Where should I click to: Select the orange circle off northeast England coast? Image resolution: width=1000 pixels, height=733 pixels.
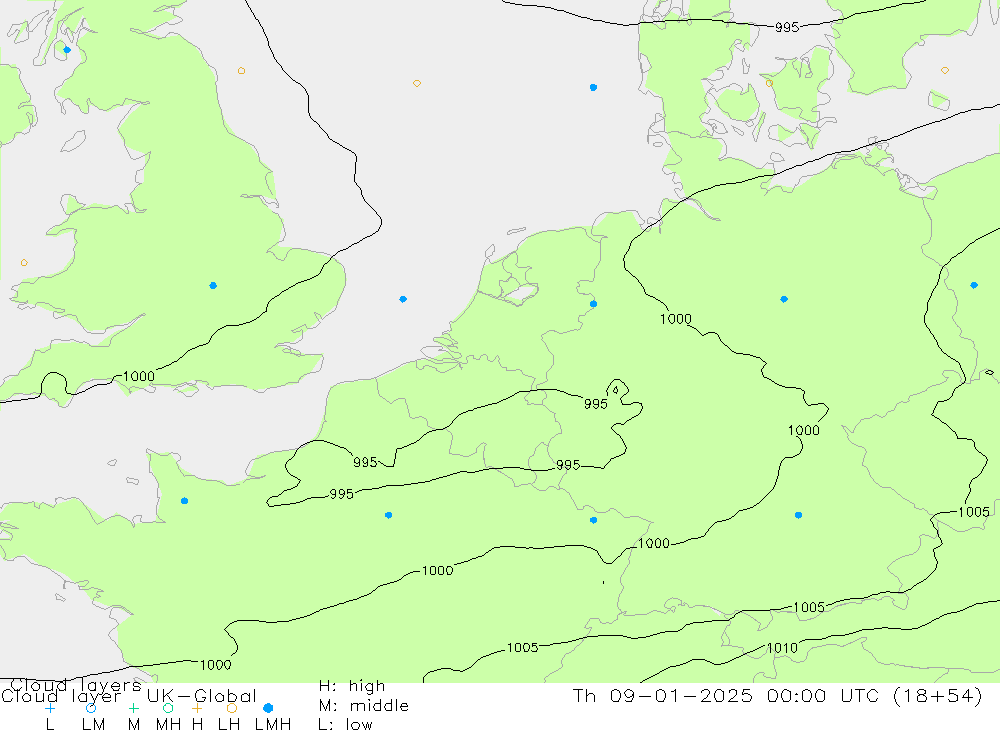(241, 71)
